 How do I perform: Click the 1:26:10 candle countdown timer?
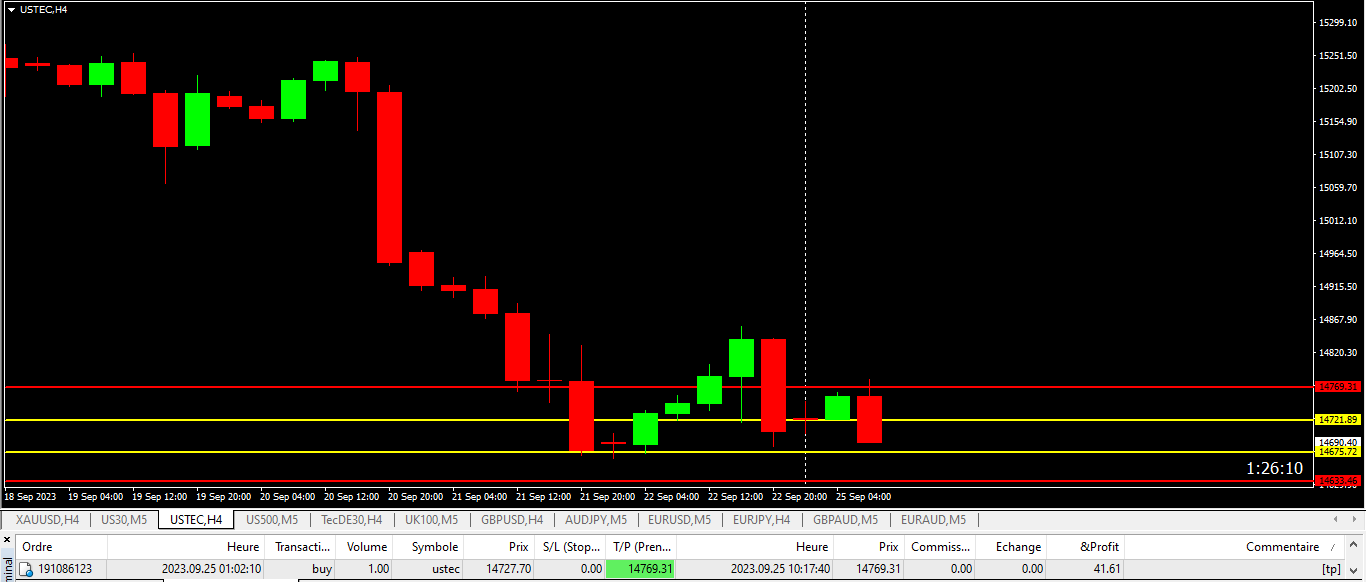(1274, 468)
